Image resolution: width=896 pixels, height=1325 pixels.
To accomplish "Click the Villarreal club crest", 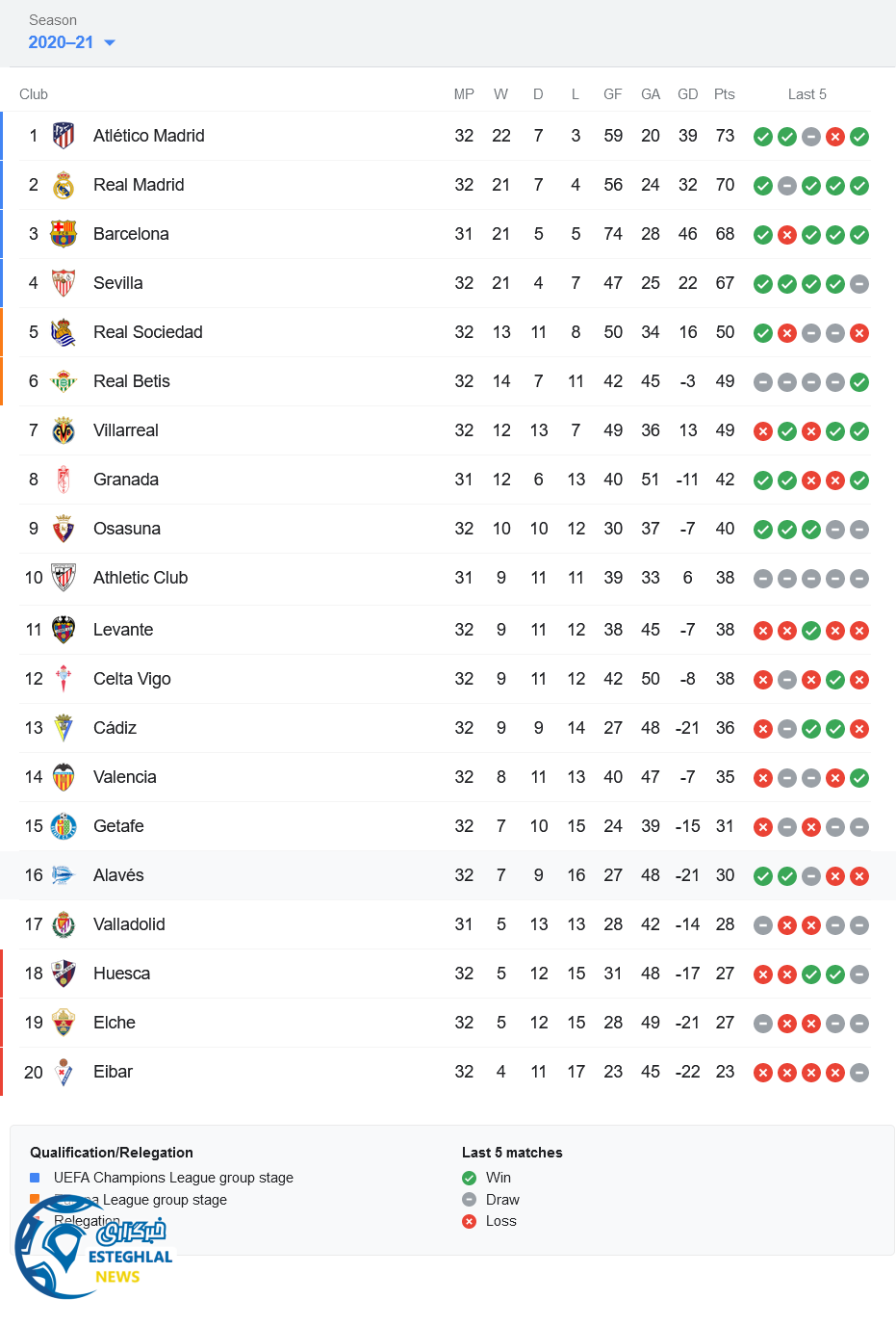I will pyautogui.click(x=64, y=430).
